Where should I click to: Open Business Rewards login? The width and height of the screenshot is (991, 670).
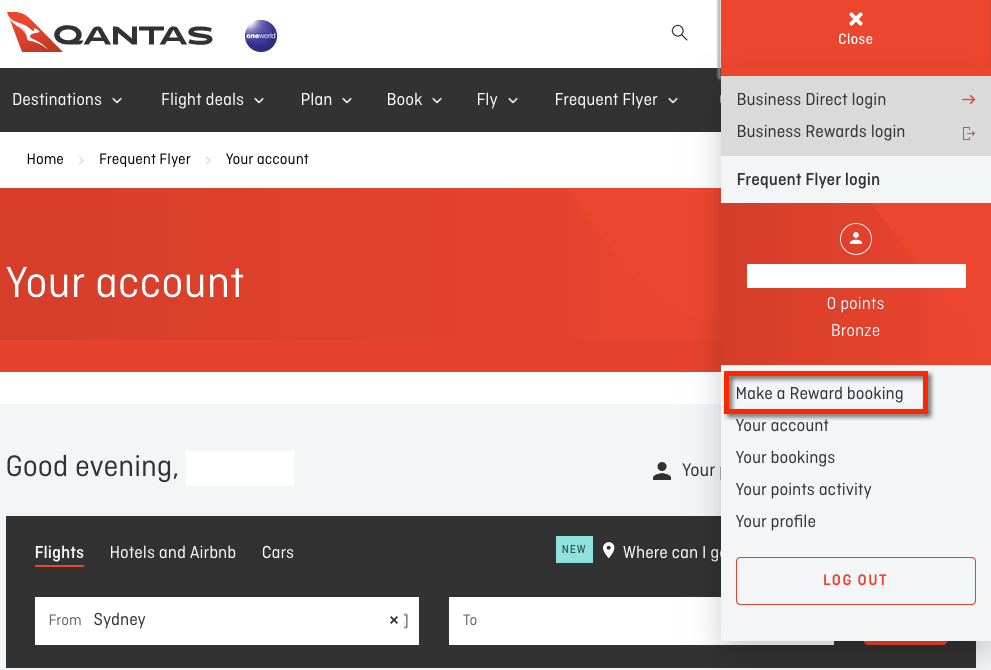click(x=821, y=132)
